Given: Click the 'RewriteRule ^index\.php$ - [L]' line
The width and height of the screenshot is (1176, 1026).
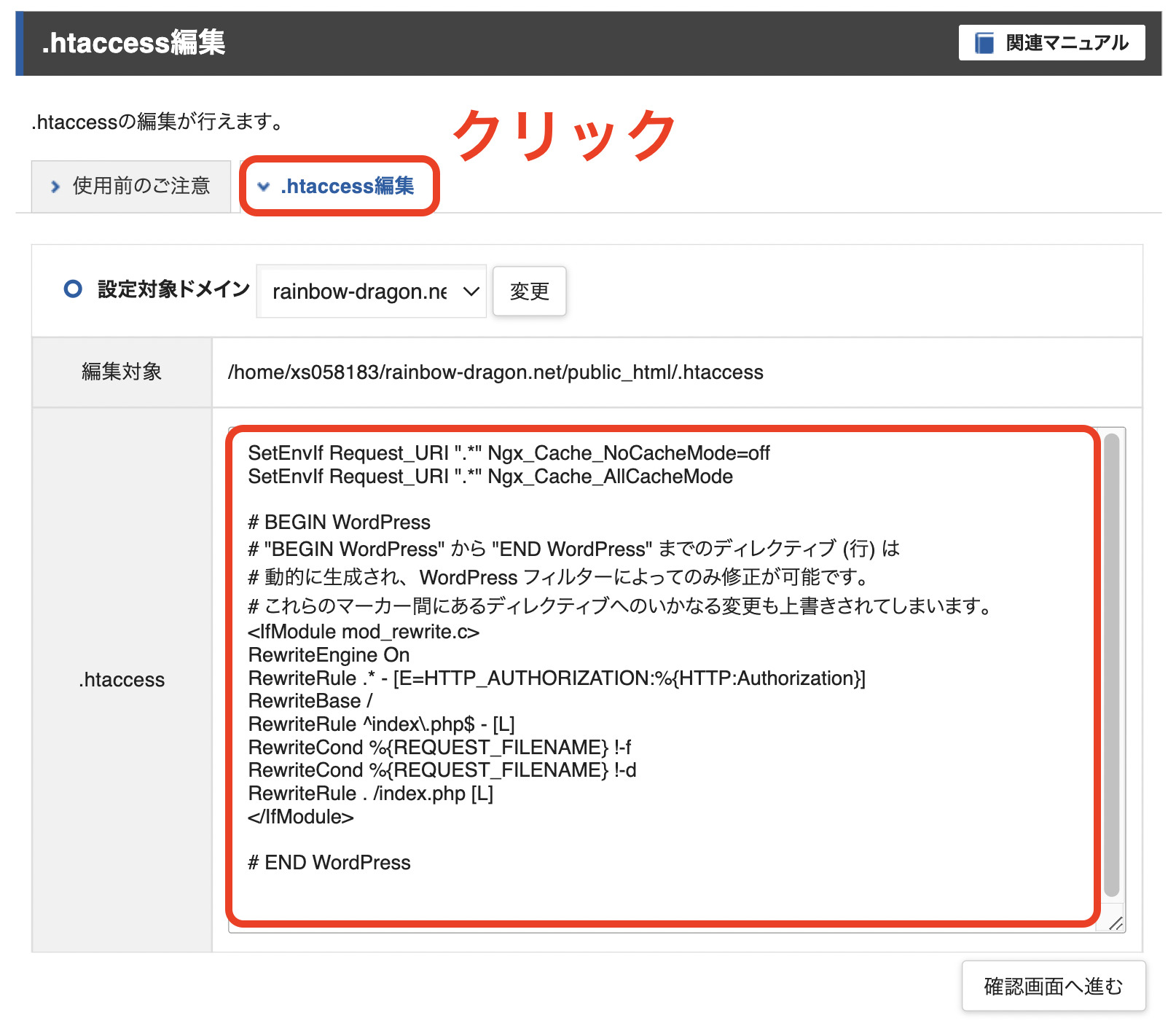Looking at the screenshot, I should coord(381,724).
